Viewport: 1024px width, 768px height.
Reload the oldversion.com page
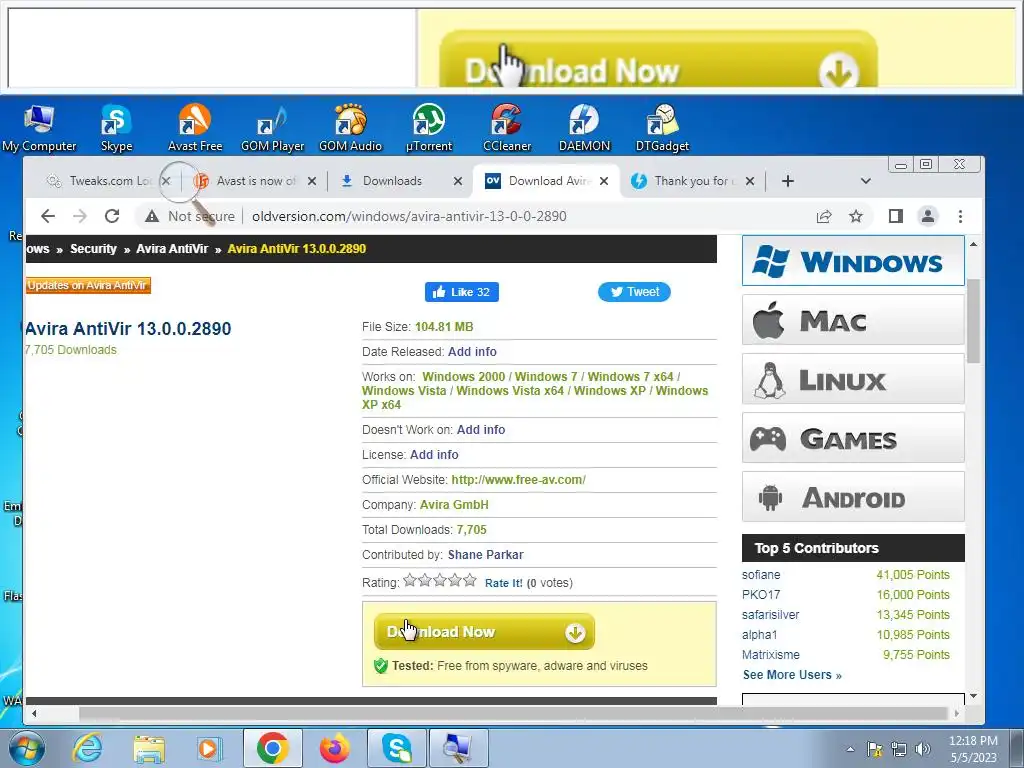click(x=112, y=216)
